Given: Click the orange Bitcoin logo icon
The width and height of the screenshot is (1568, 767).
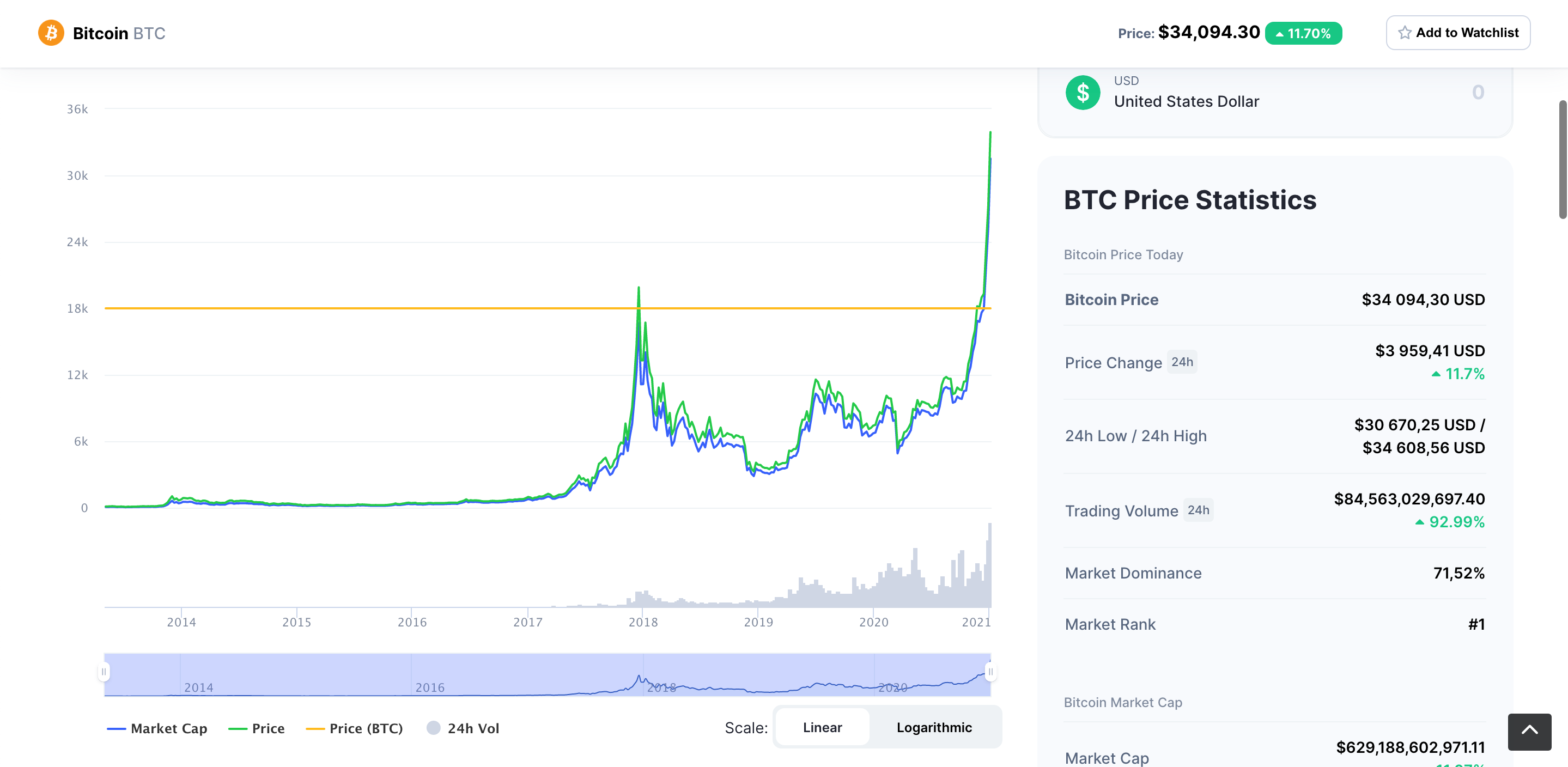Looking at the screenshot, I should pyautogui.click(x=51, y=33).
